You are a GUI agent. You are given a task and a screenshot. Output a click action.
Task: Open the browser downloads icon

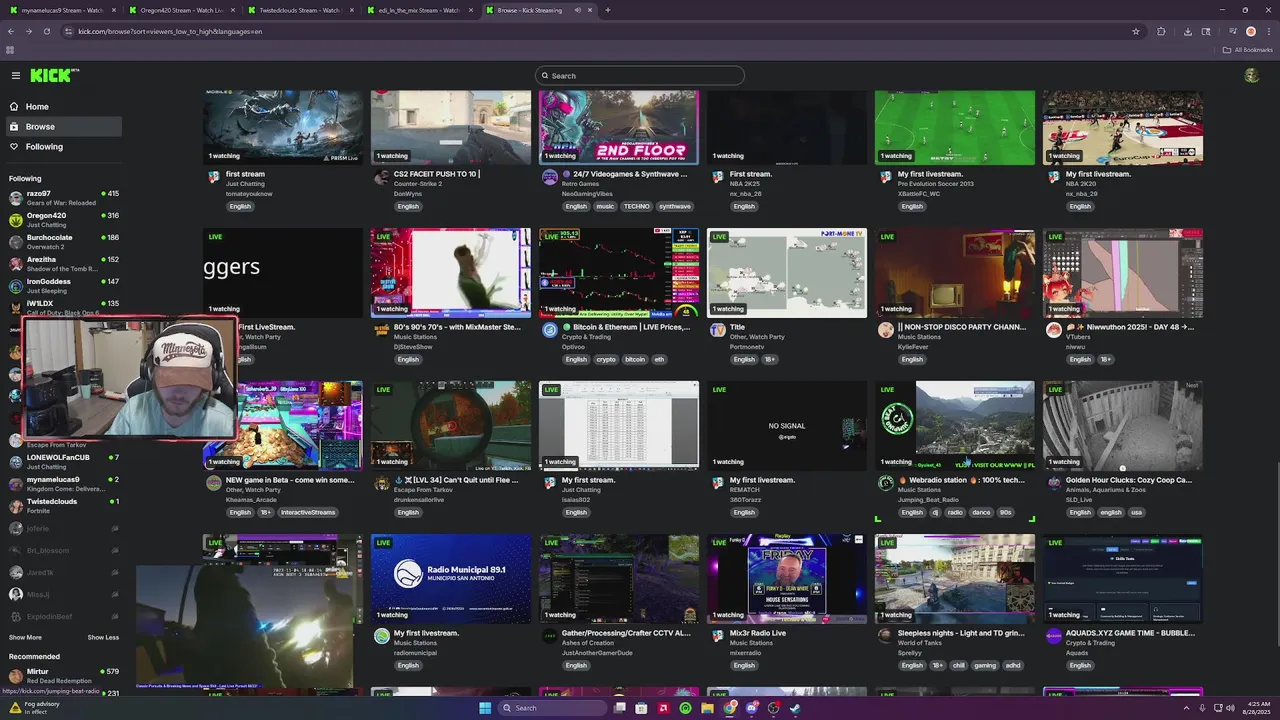tap(1187, 31)
